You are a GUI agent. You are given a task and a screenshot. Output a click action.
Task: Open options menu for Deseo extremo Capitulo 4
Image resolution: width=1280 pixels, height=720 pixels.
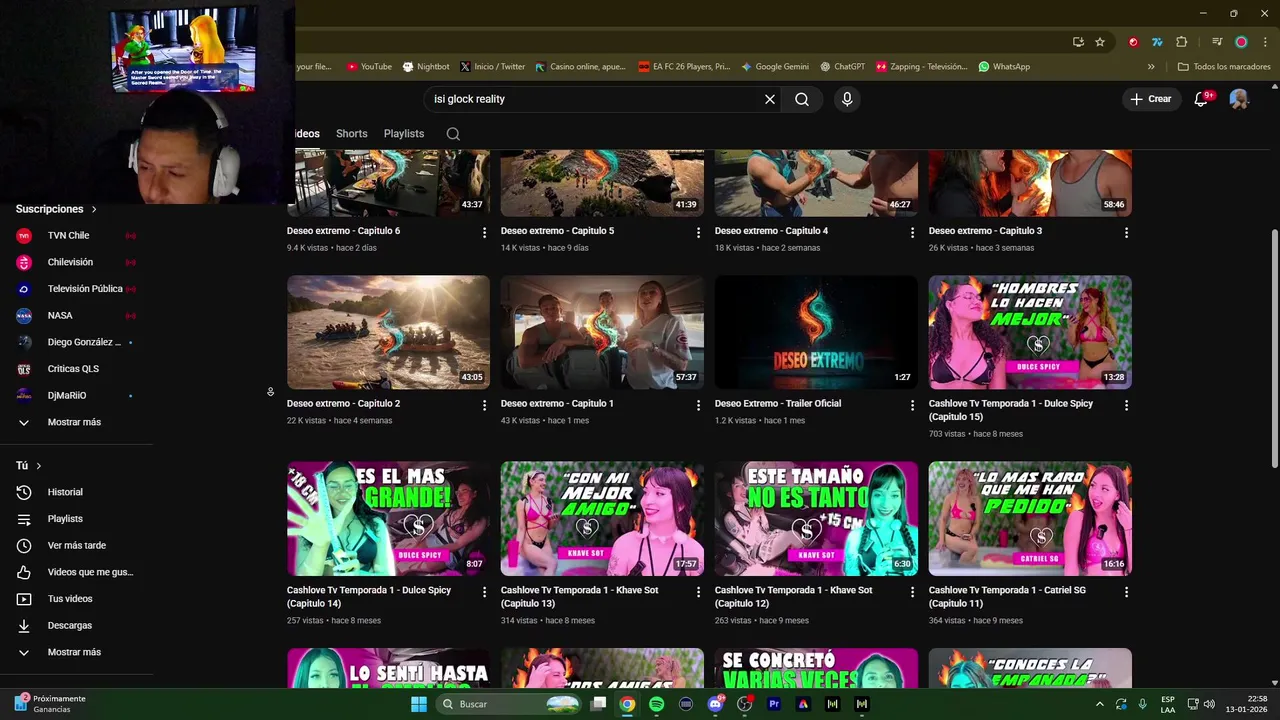[913, 232]
